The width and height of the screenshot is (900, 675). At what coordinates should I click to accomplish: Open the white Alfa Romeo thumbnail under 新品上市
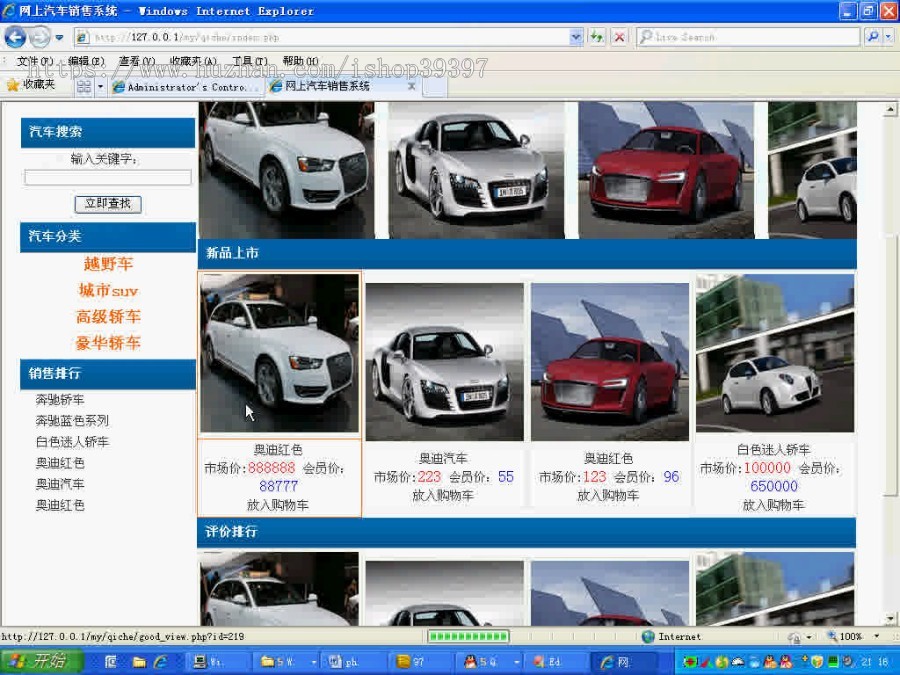[x=775, y=353]
